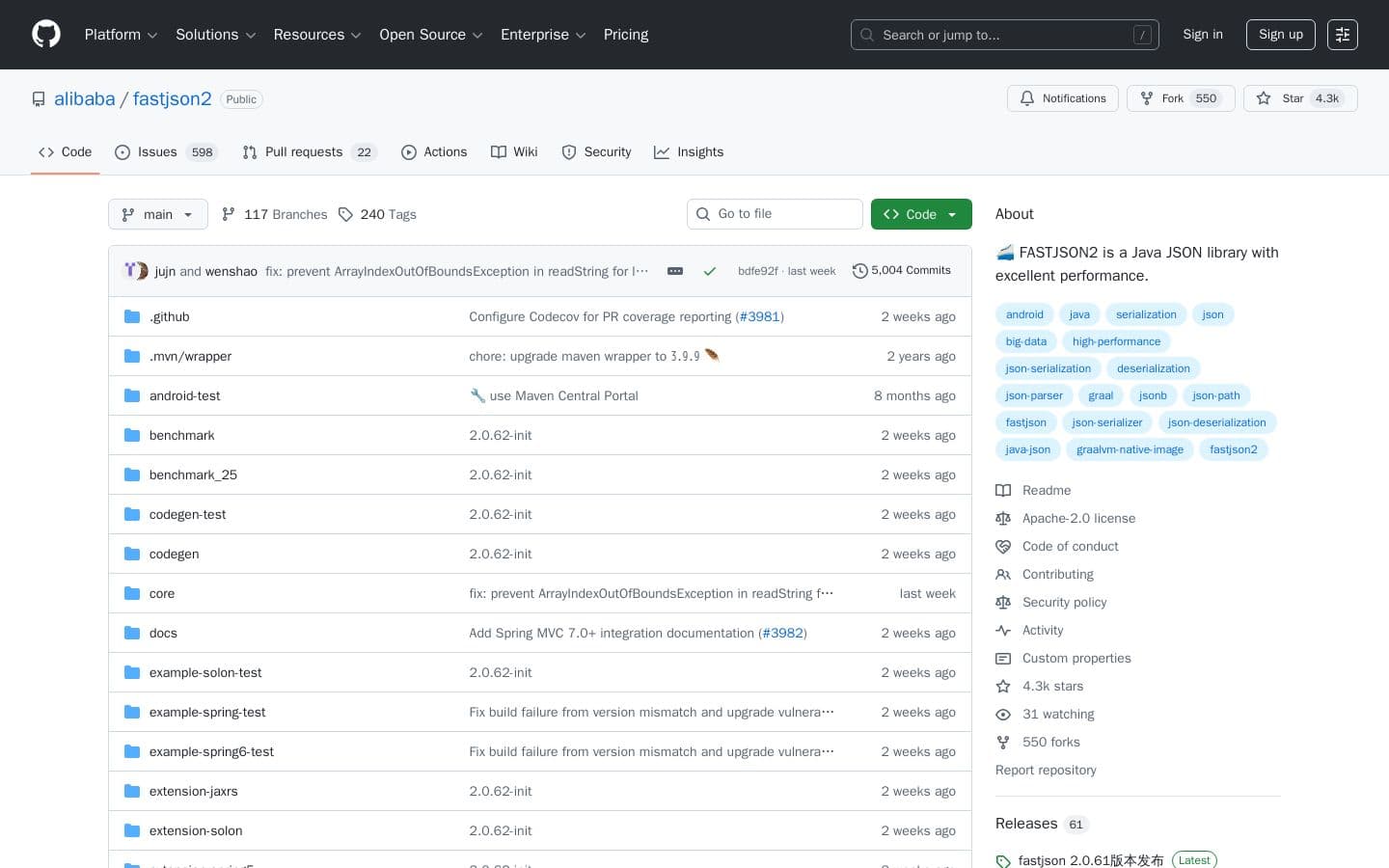The width and height of the screenshot is (1389, 868).
Task: Open the Wiki tab
Action: (514, 151)
